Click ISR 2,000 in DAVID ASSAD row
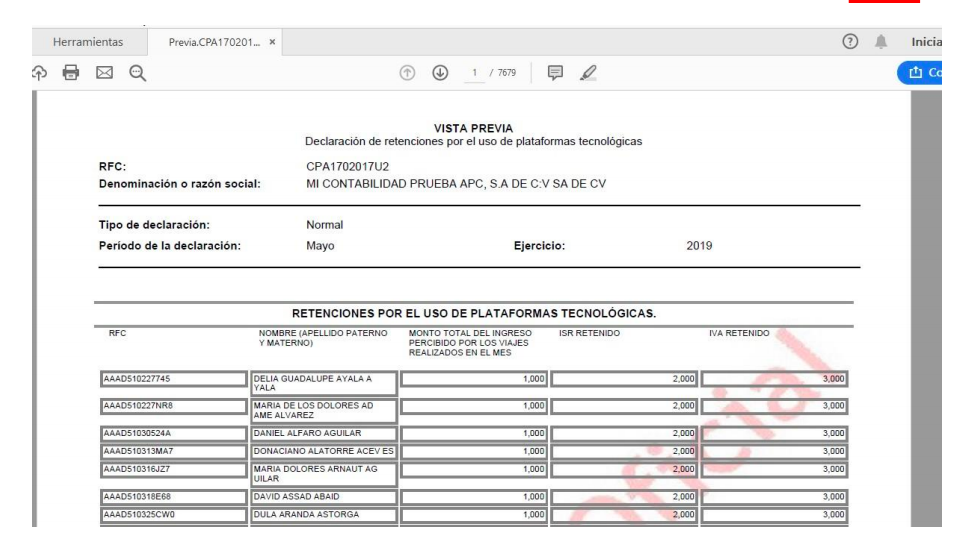This screenshot has width=972, height=551. pyautogui.click(x=624, y=496)
